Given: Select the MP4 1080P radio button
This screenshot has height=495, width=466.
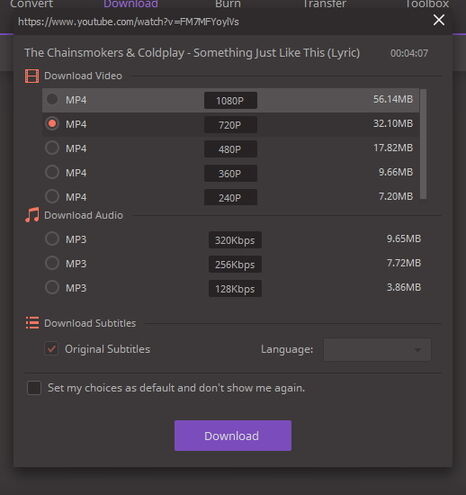Looking at the screenshot, I should click(x=52, y=99).
